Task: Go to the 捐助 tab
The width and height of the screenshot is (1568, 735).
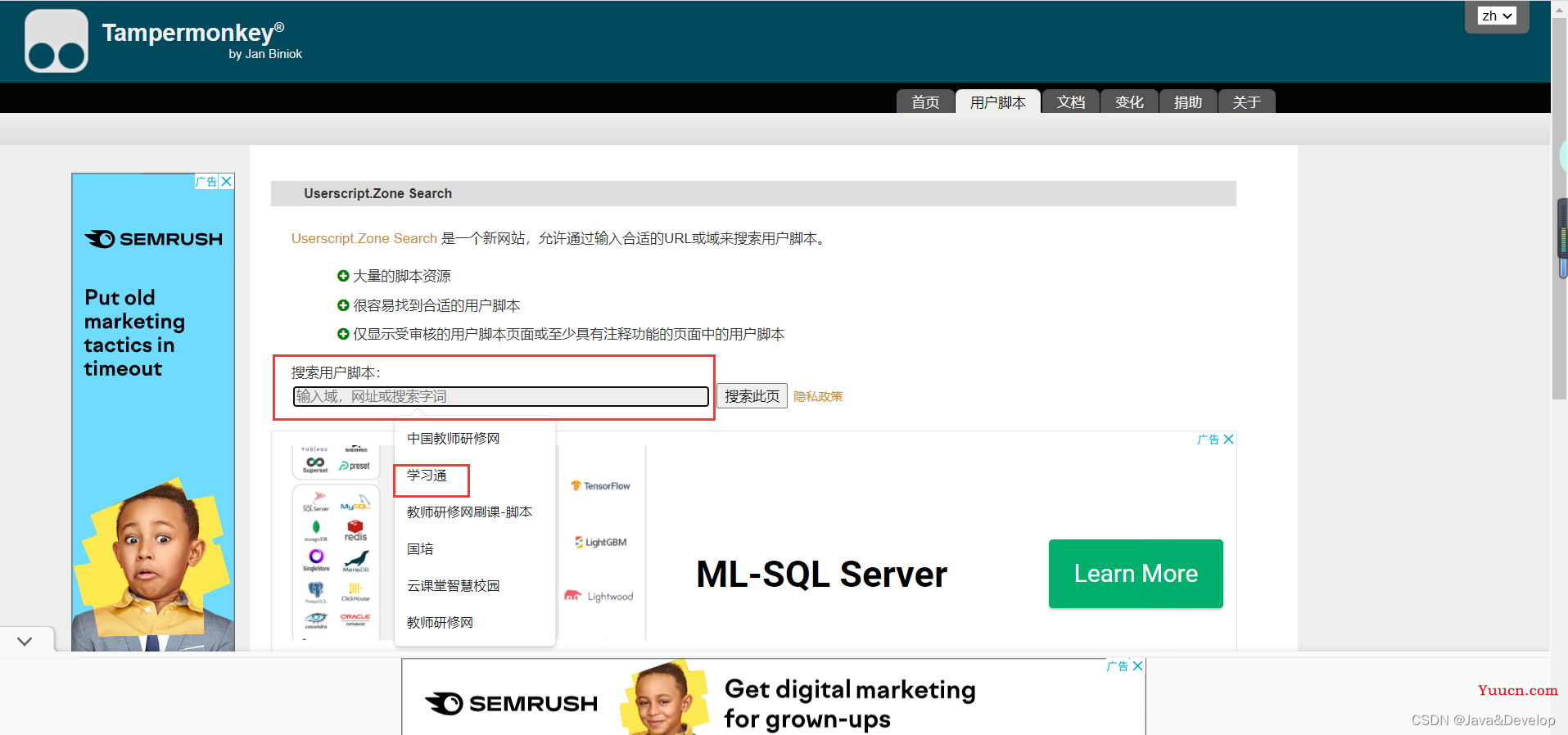Action: (1187, 101)
